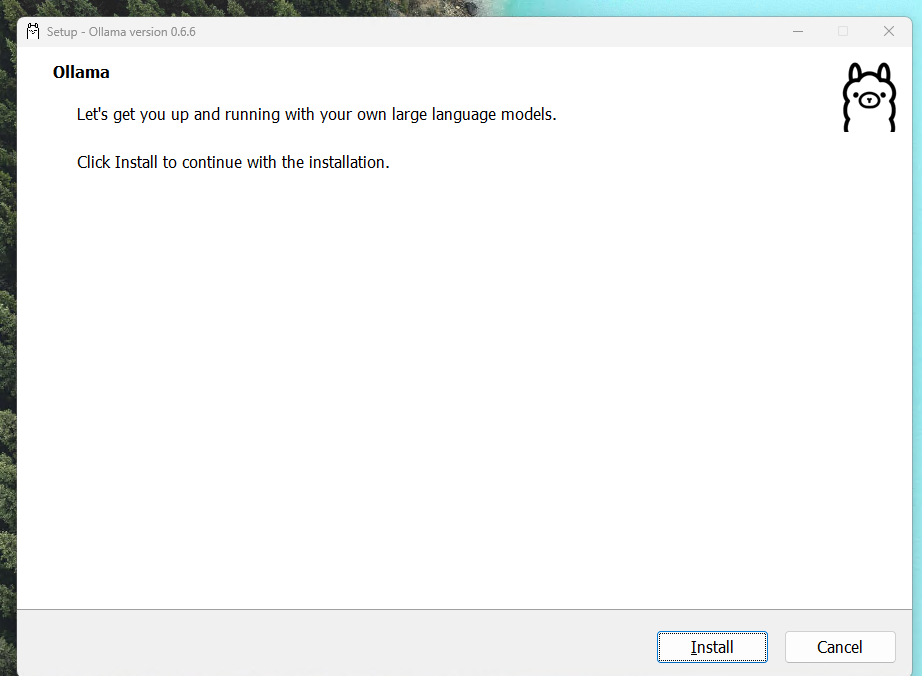Select the "Let's get you up and running" text
922x676 pixels.
[316, 114]
